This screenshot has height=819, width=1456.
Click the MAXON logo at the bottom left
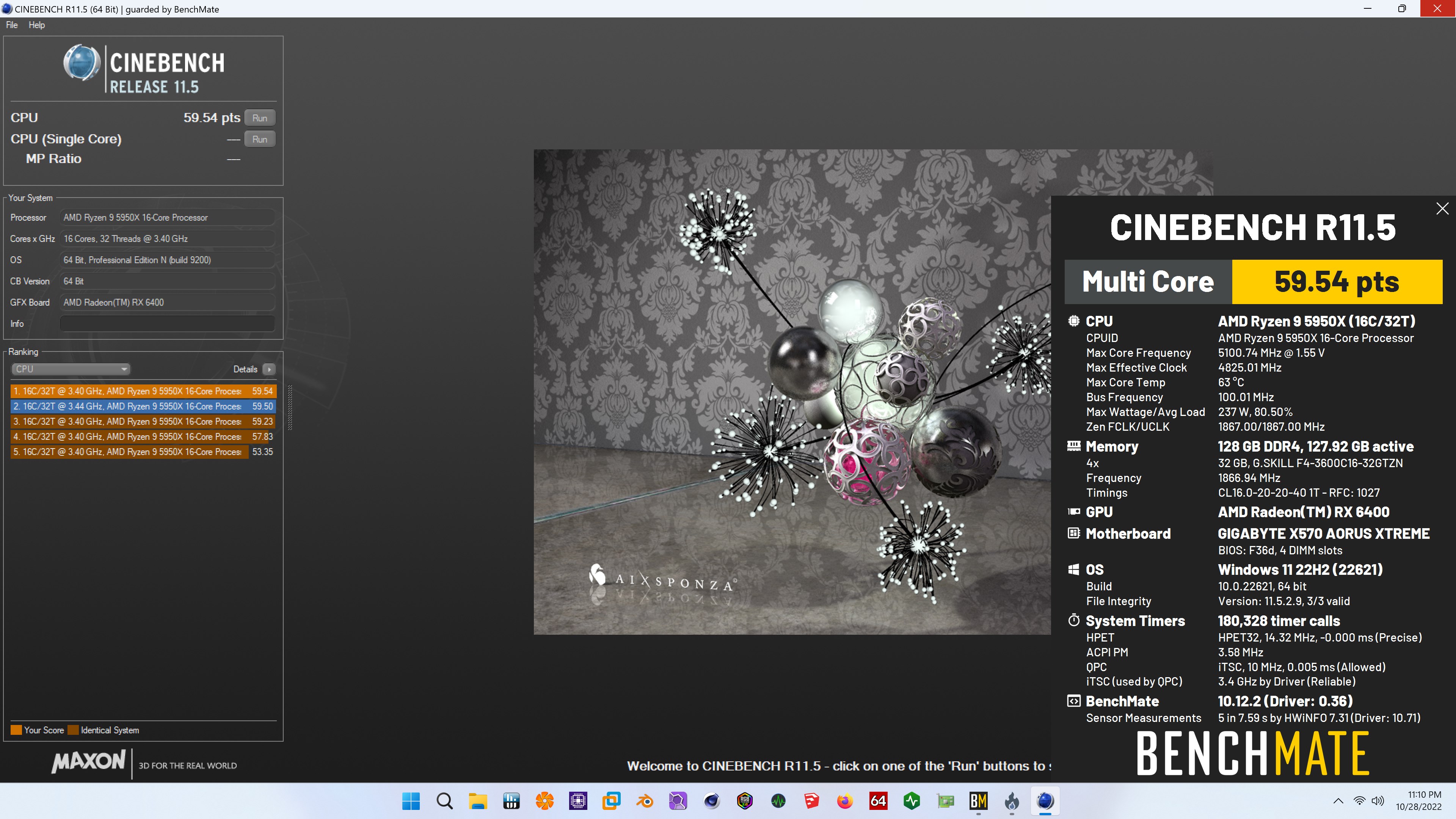89,761
